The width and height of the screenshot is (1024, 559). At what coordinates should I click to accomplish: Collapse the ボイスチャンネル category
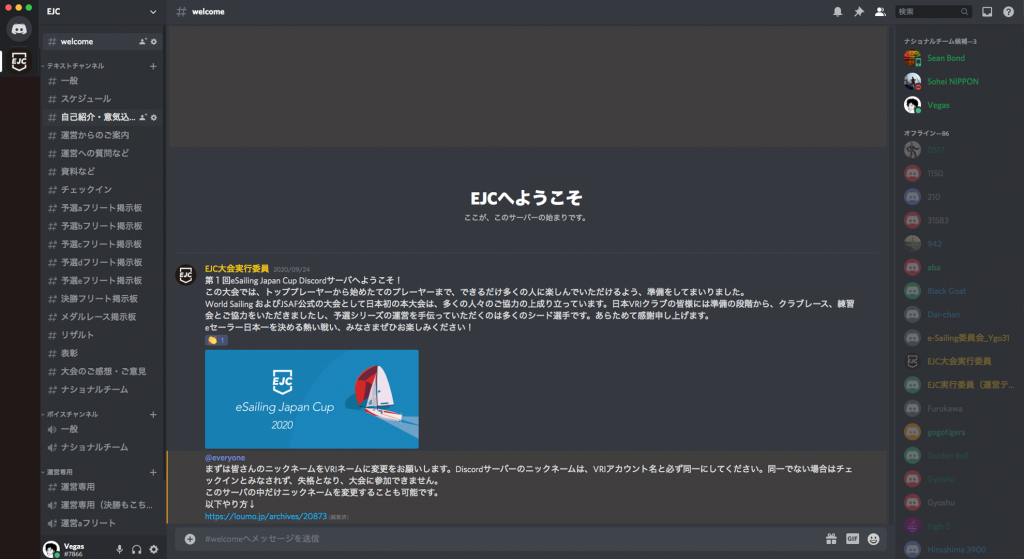73,414
